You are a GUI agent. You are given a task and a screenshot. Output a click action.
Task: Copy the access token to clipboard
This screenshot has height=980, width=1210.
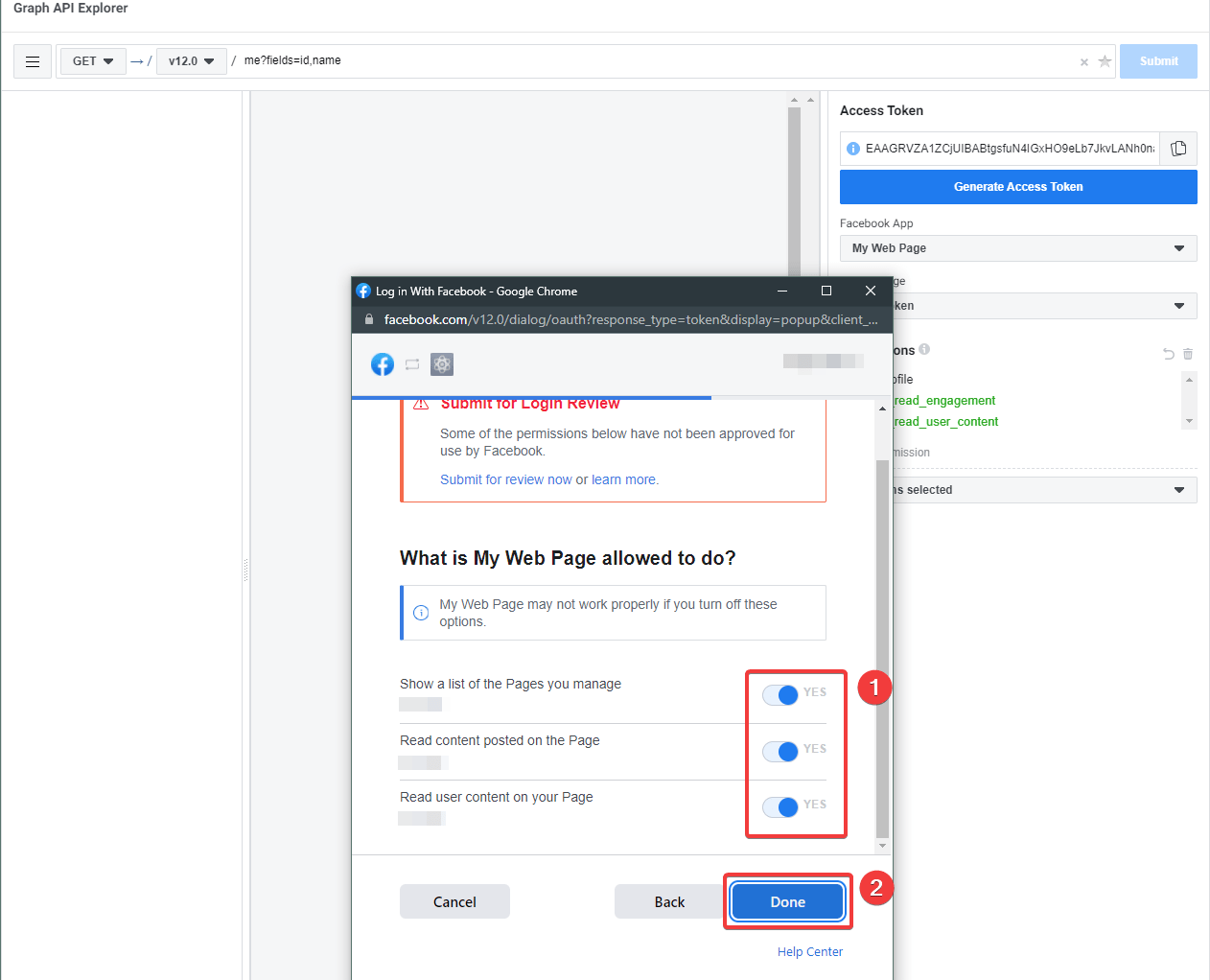click(x=1178, y=149)
